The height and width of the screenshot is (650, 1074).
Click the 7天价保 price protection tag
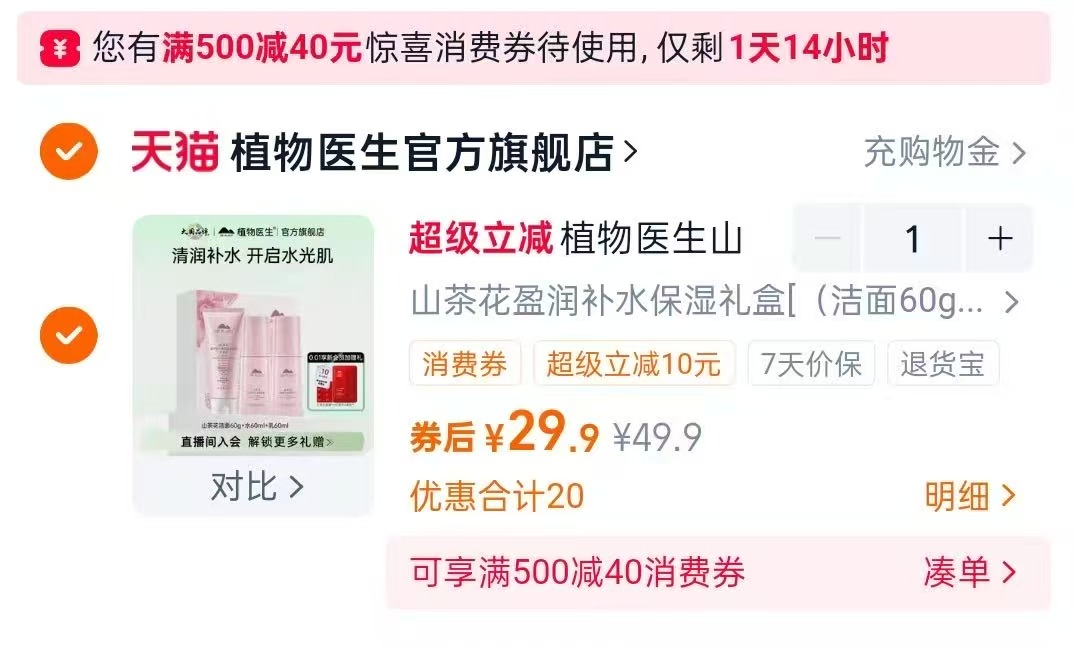coord(811,364)
